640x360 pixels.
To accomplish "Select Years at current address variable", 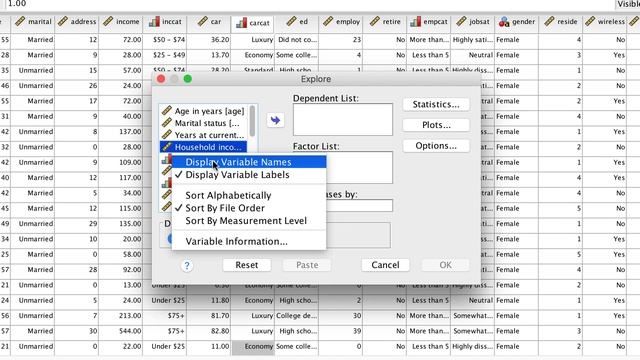I will pyautogui.click(x=204, y=135).
